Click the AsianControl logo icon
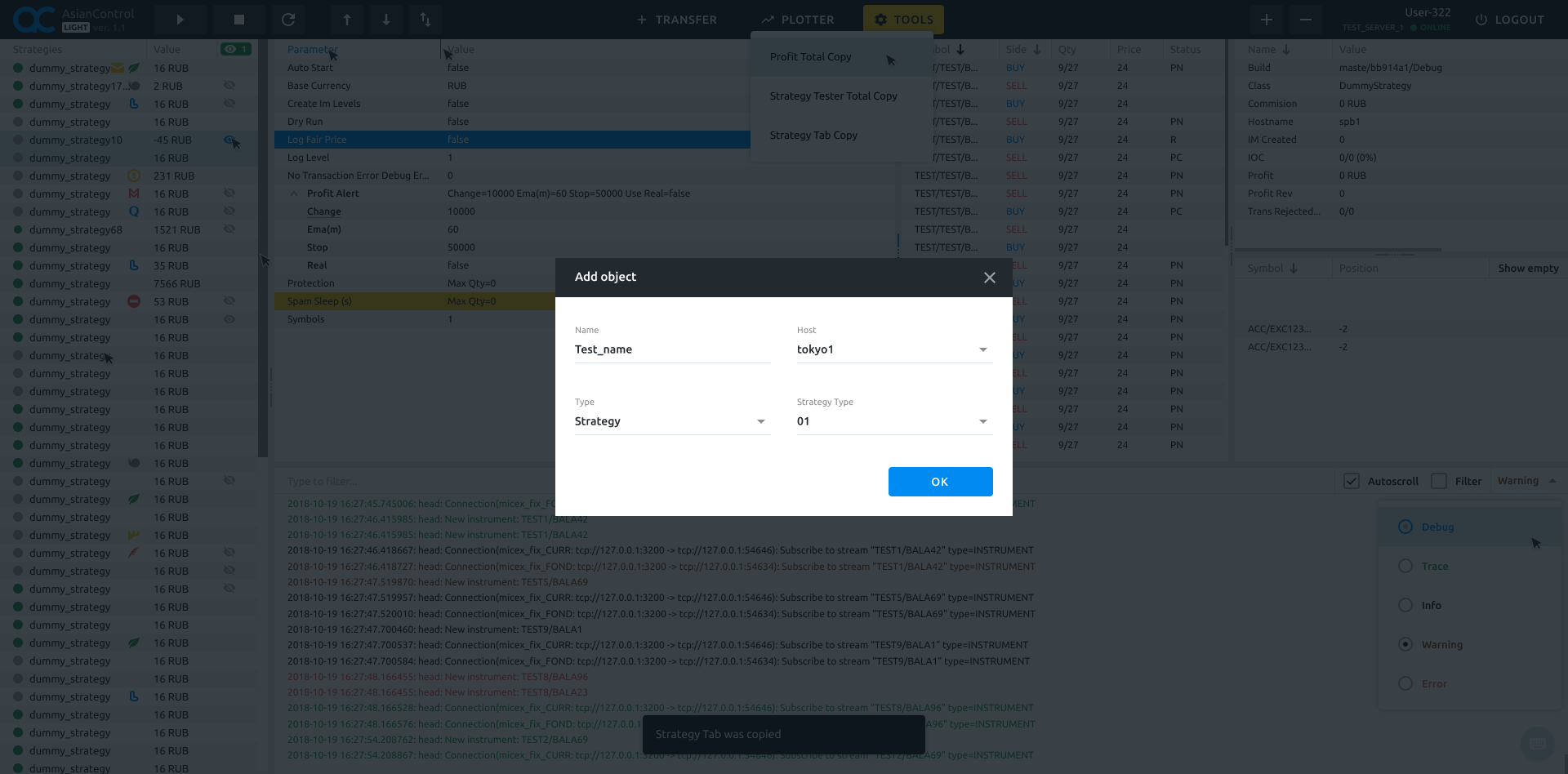 coord(33,19)
